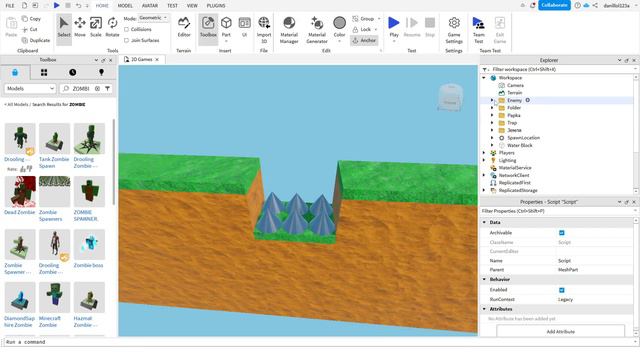
Task: Open the Models category dropdown
Action: coord(30,89)
